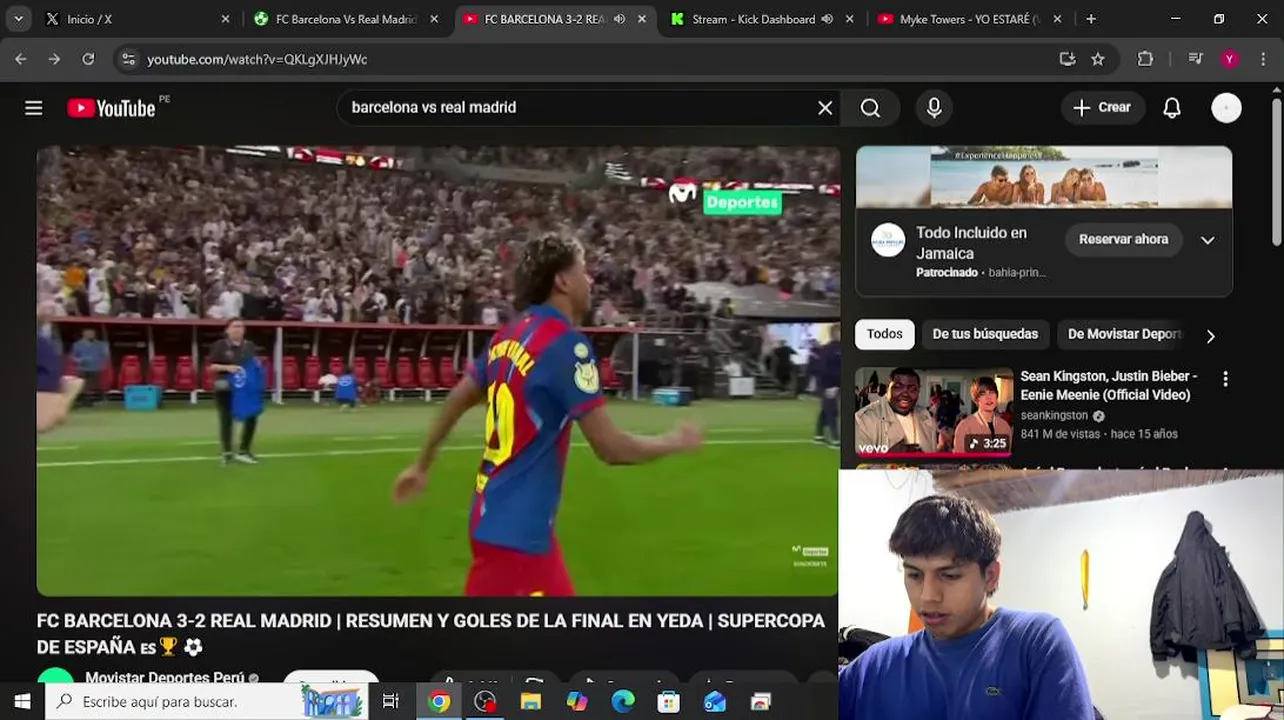Switch to Myke Towers - YO ESTARÉ tab

969,19
